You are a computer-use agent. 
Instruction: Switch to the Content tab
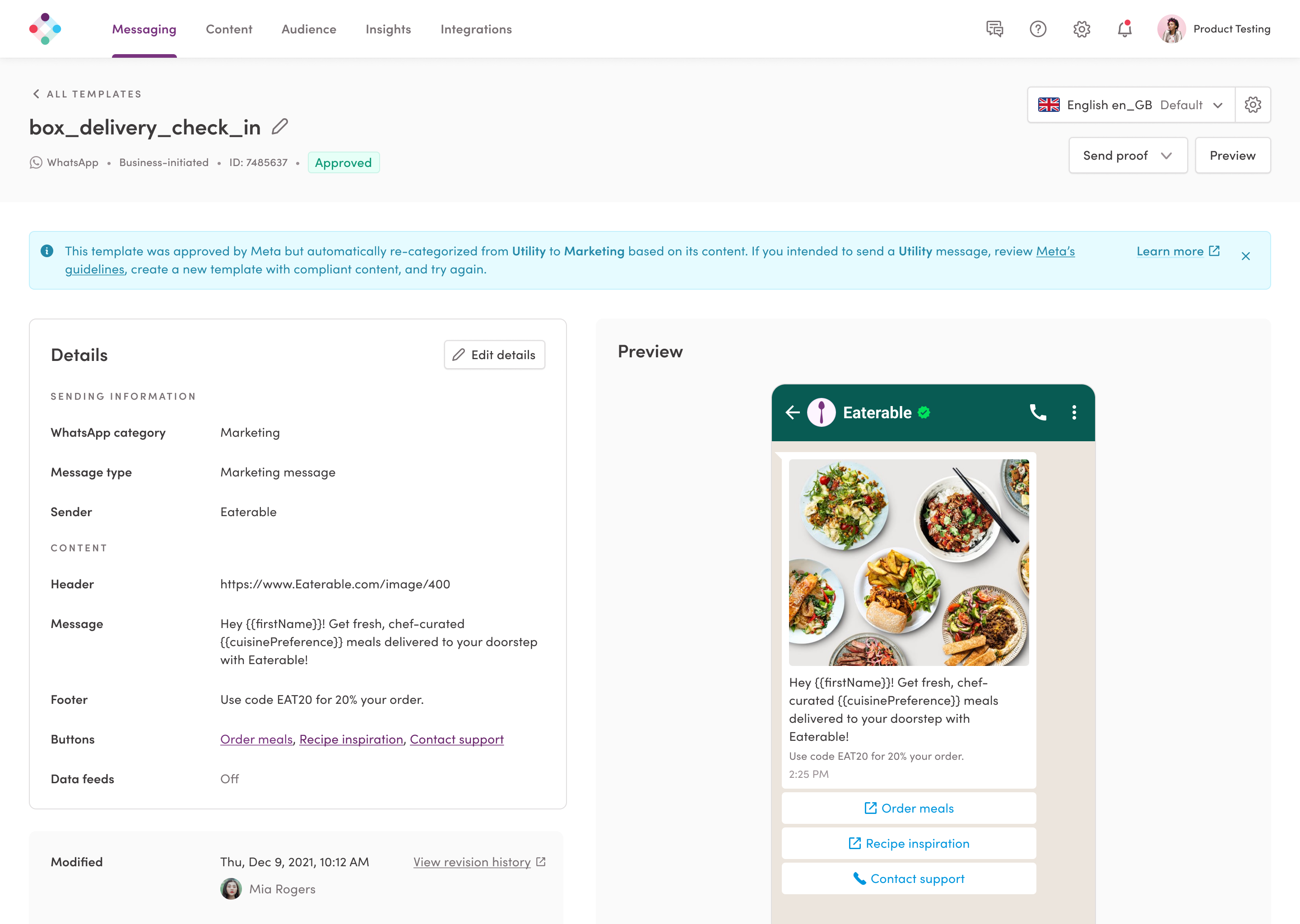coord(229,29)
